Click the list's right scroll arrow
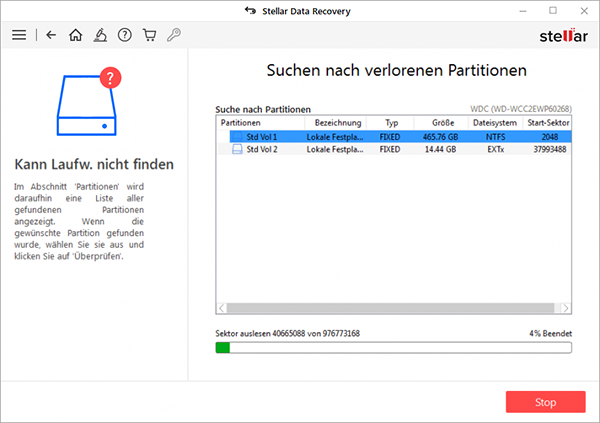The height and width of the screenshot is (423, 600). (566, 308)
